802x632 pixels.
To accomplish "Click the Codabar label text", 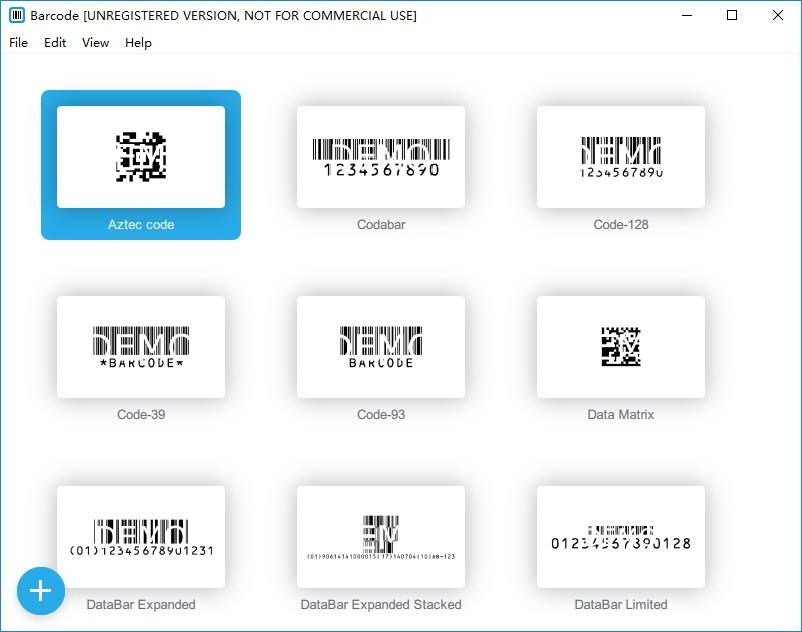I will click(381, 224).
